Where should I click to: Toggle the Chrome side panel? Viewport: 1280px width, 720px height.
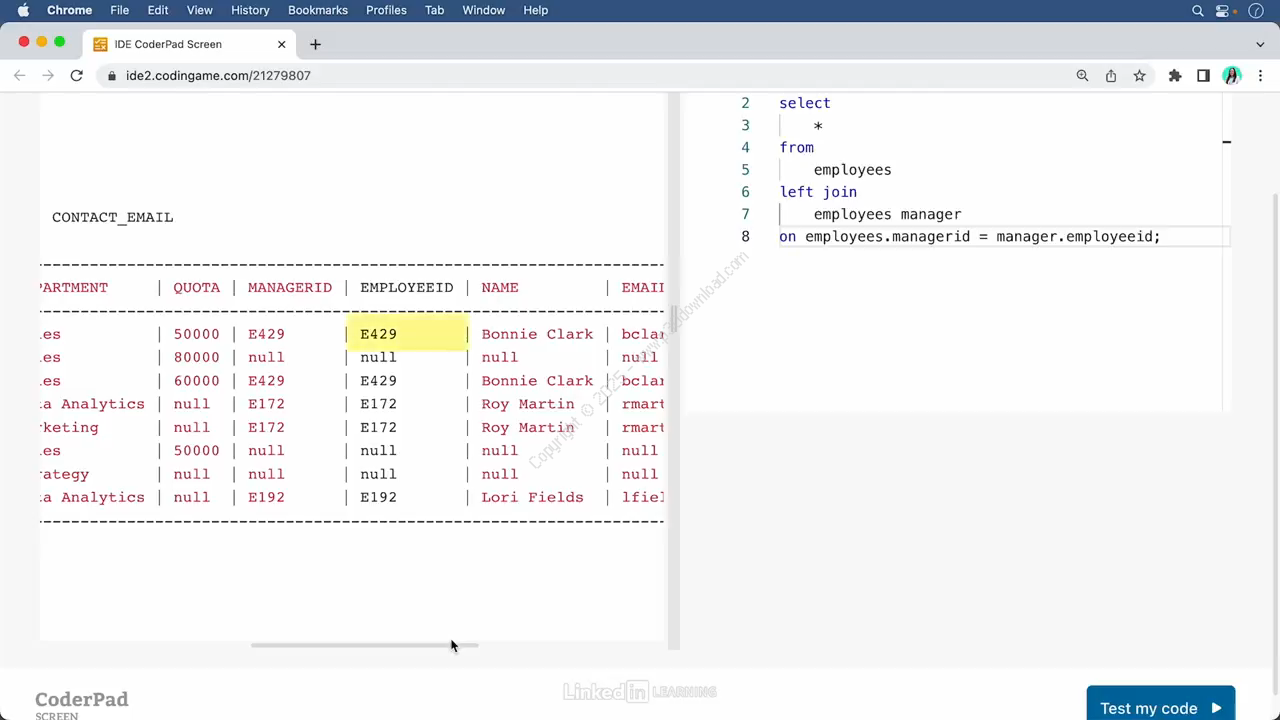click(x=1203, y=75)
